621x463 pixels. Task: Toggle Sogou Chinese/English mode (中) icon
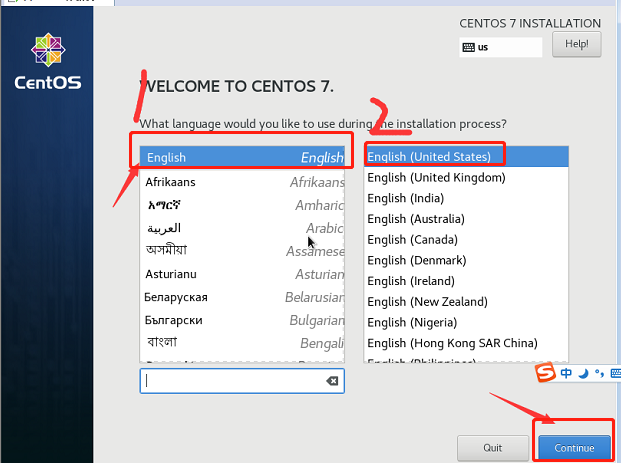[566, 373]
